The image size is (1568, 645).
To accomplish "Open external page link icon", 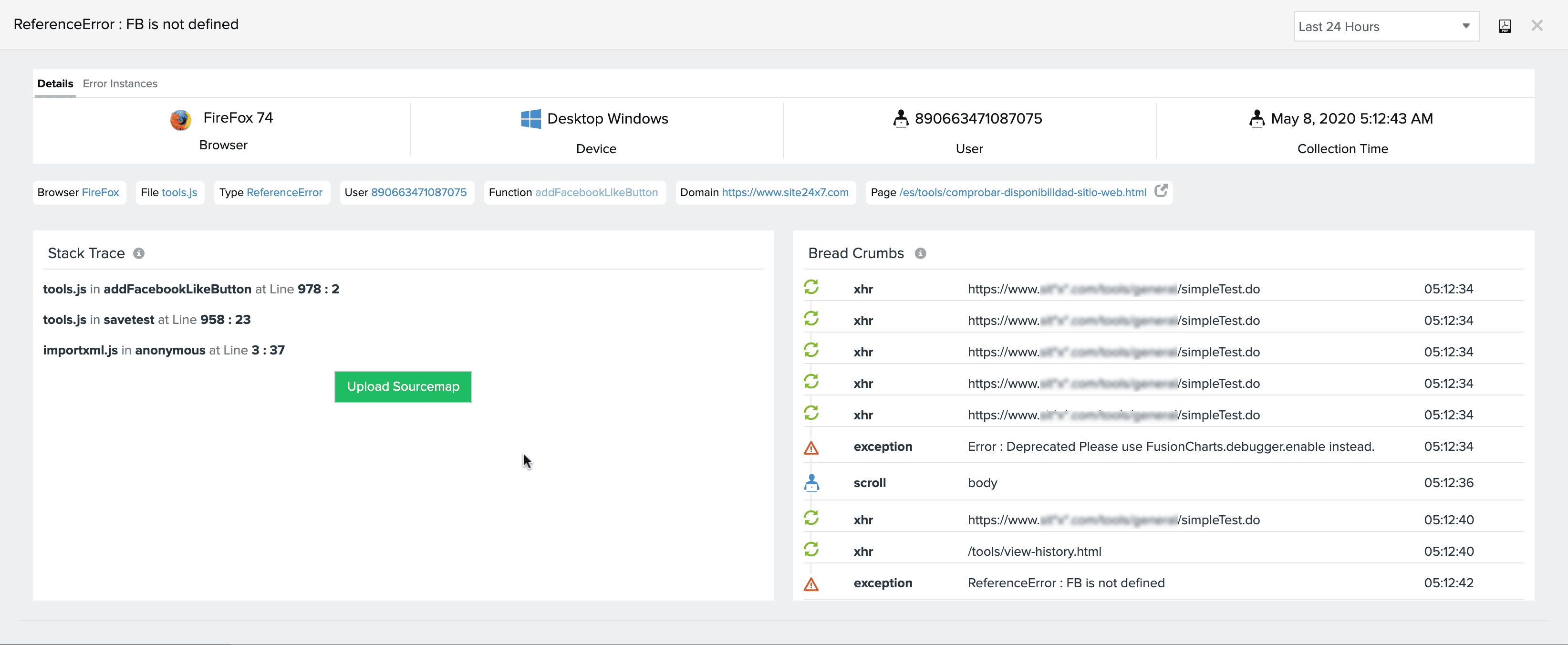I will (1161, 191).
